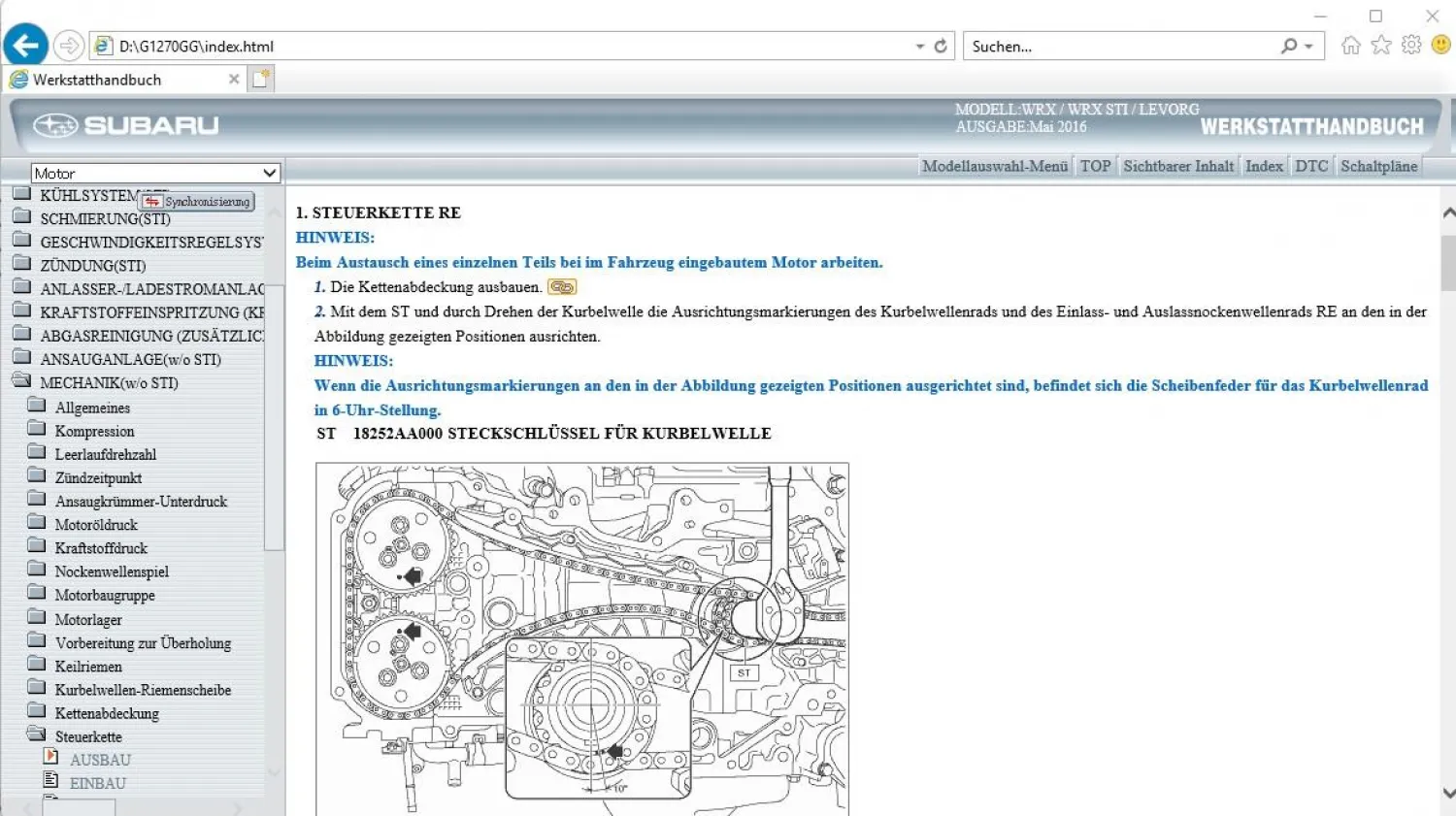Screen dimensions: 1456x816
Task: Open the browser home icon
Action: (1350, 46)
